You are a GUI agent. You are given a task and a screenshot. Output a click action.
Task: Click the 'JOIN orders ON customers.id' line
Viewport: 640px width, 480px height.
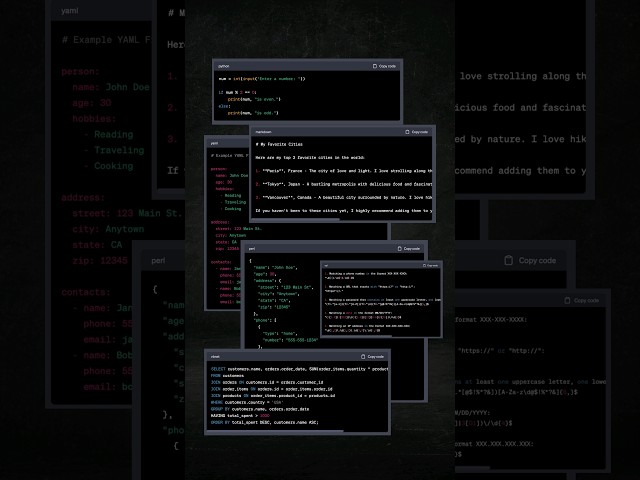coord(267,382)
